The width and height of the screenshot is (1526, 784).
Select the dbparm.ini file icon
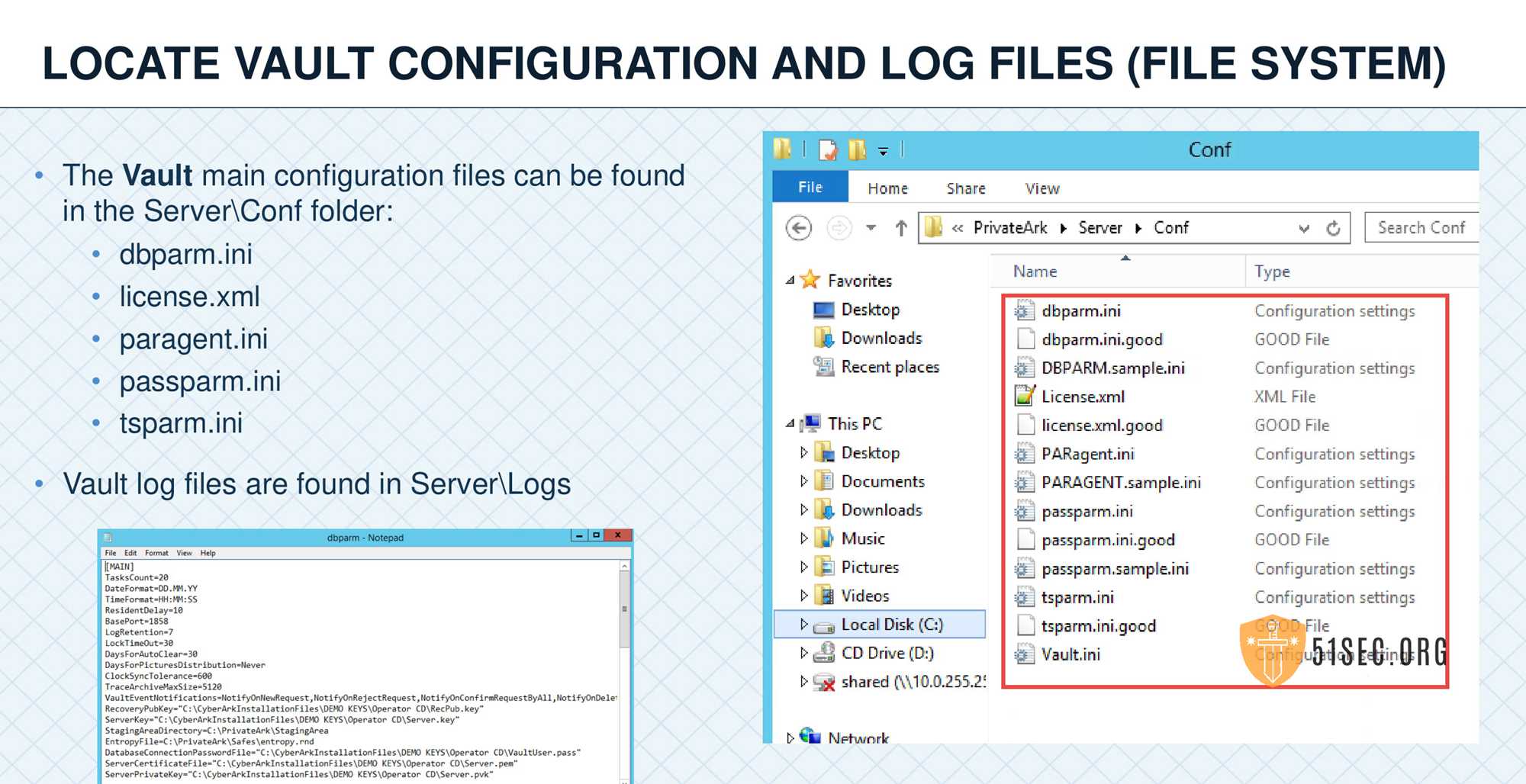1025,310
